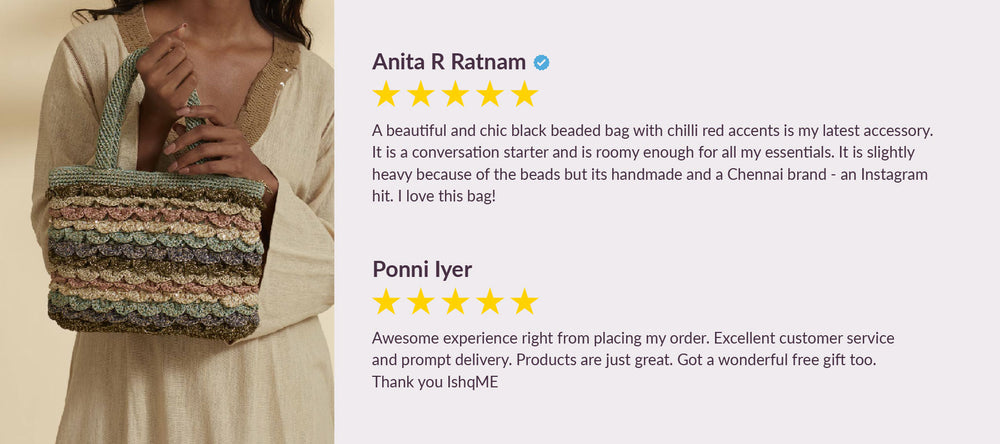1000x444 pixels.
Task: Open the crochet handbag product photo
Action: [x=167, y=222]
